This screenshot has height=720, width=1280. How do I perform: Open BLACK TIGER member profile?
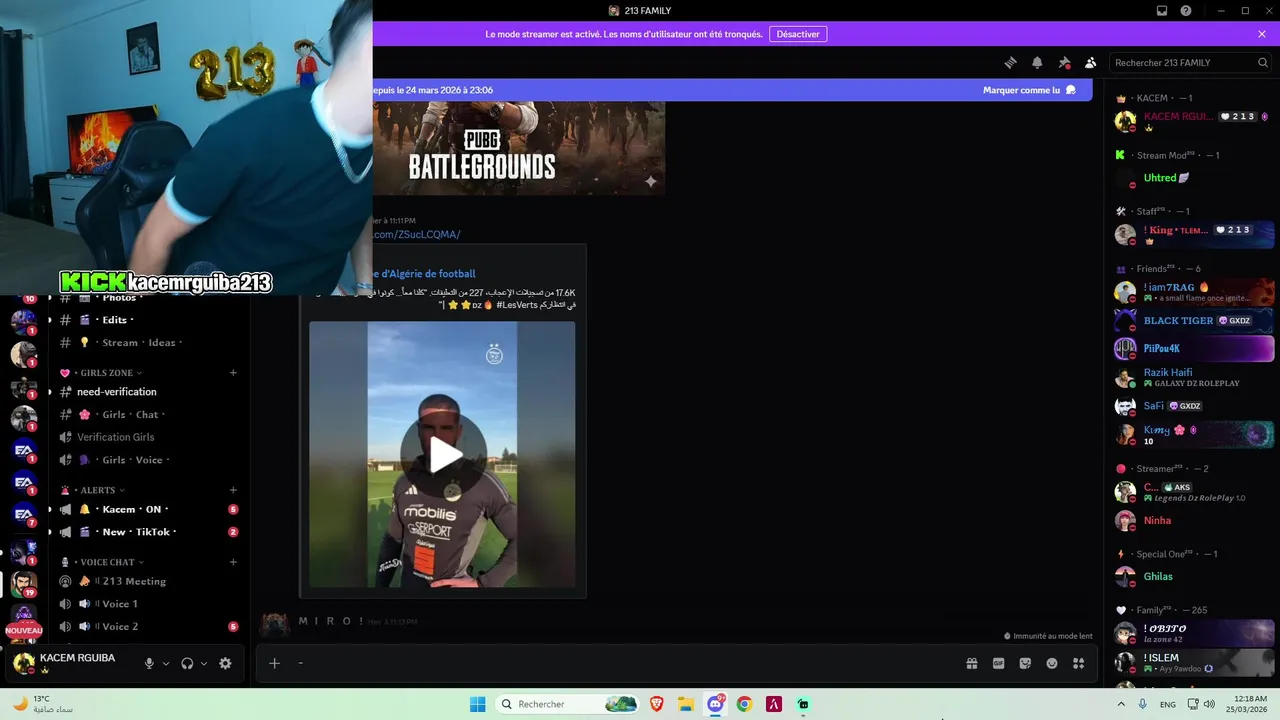[1194, 321]
